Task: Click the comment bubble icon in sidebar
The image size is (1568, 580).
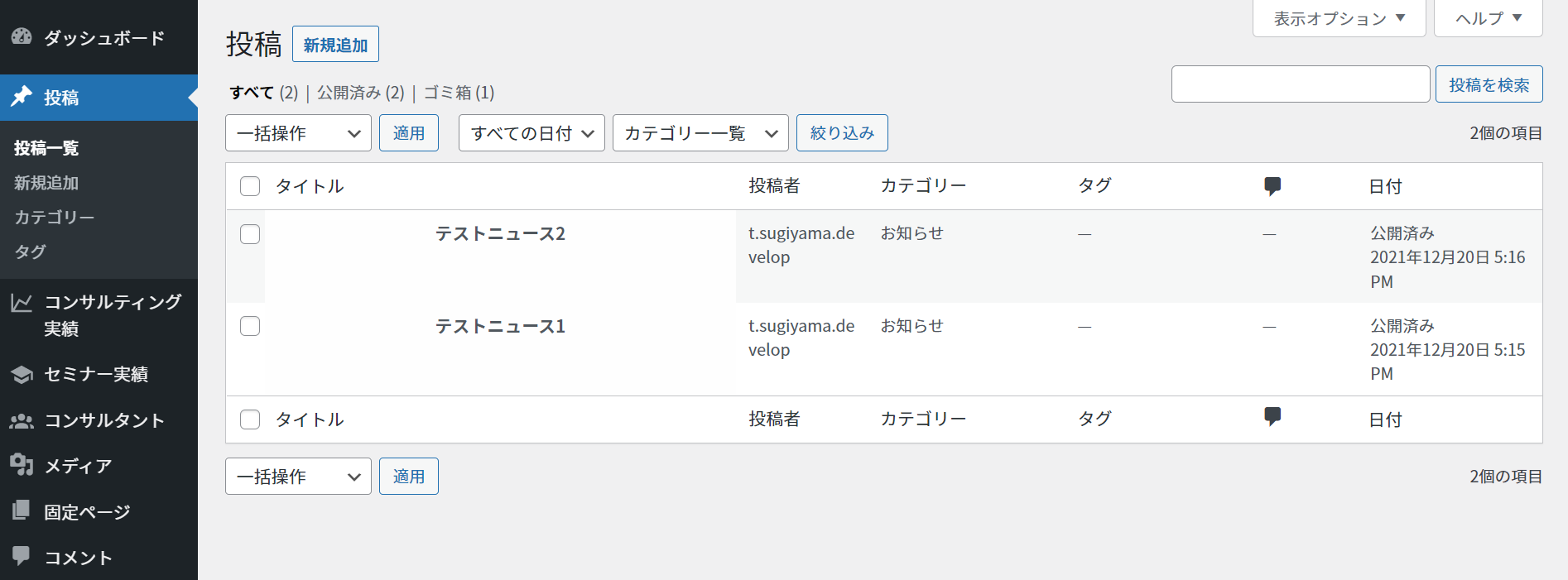Action: (x=22, y=556)
